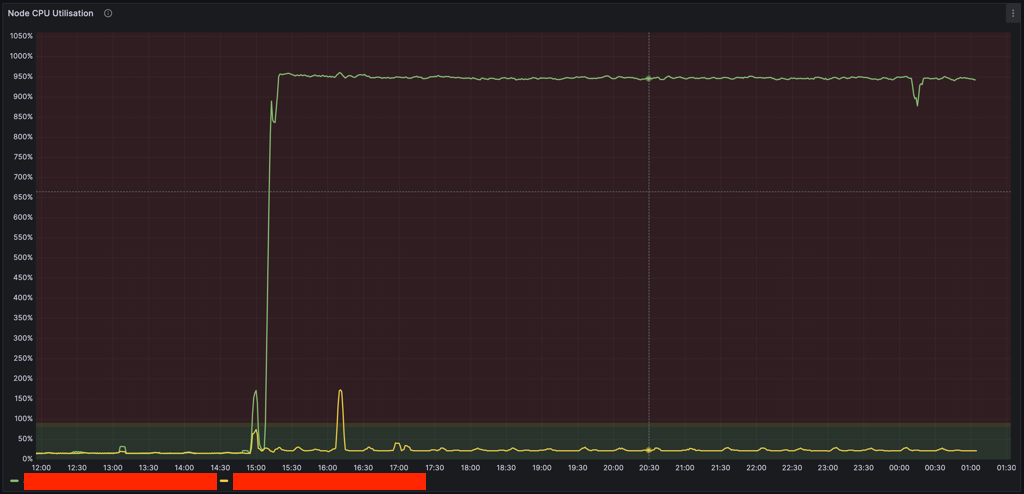The height and width of the screenshot is (494, 1024).
Task: Click the 23:00 time axis label
Action: [x=828, y=468]
